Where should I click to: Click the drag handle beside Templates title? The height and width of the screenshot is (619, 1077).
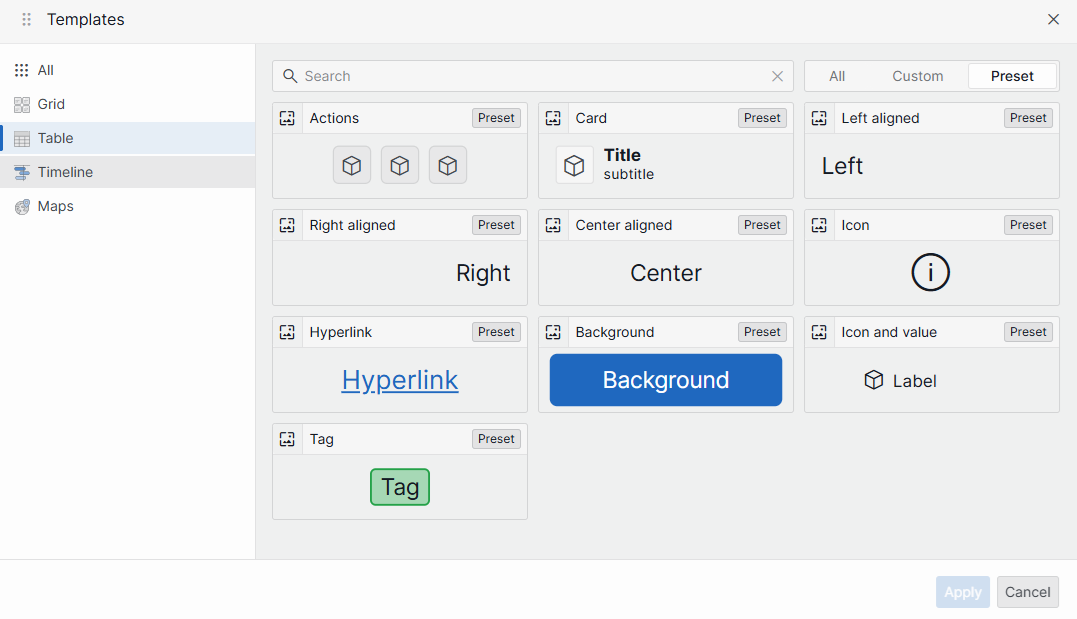27,20
